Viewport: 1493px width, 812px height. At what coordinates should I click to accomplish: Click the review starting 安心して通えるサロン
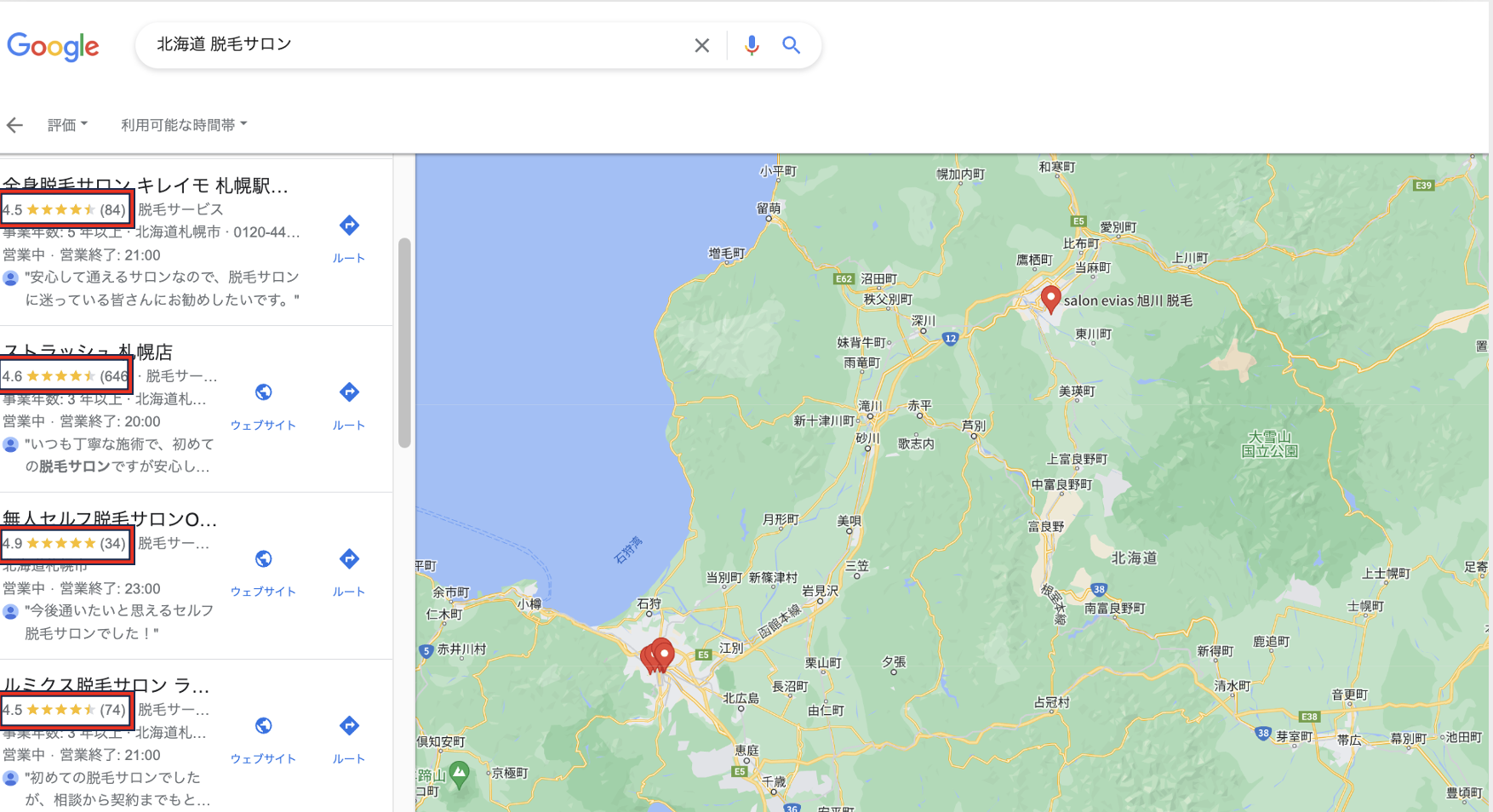click(162, 289)
